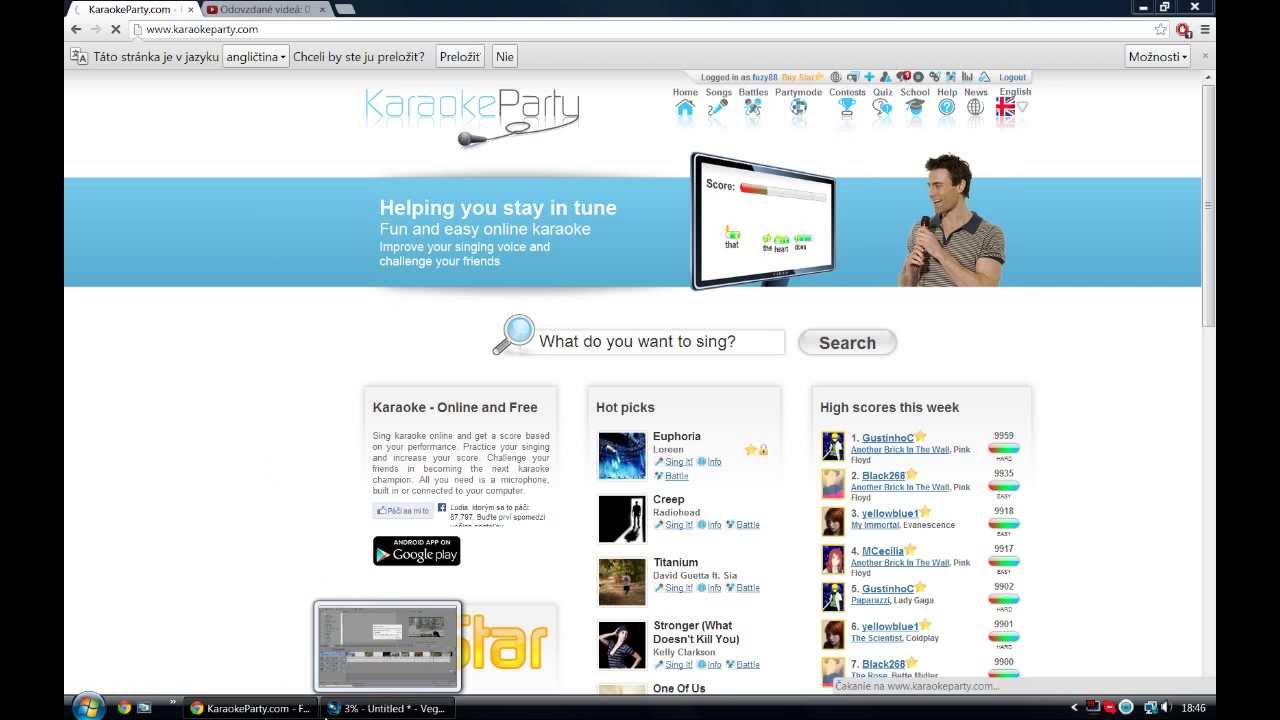This screenshot has height=720, width=1280.
Task: Click the Windows Start button
Action: (x=88, y=706)
